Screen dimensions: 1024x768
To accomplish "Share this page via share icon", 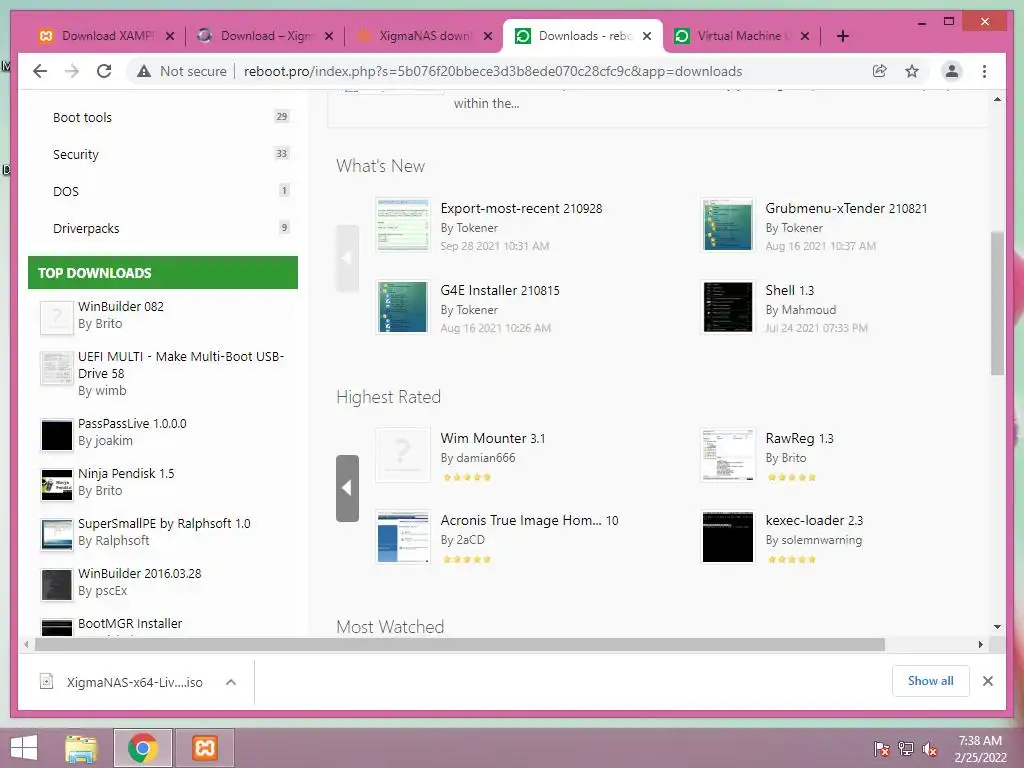I will point(880,71).
